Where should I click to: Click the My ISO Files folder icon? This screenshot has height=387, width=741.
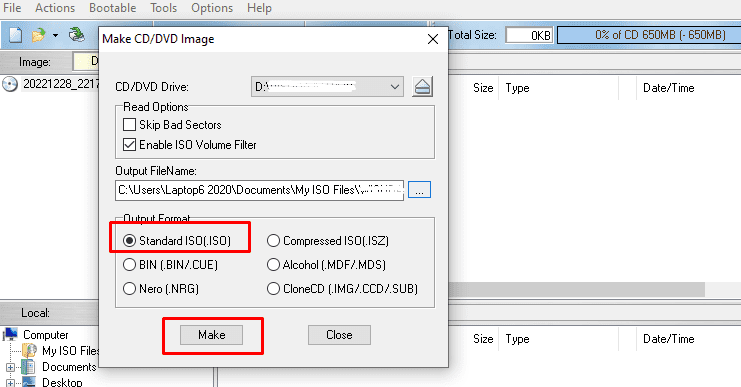tap(30, 351)
